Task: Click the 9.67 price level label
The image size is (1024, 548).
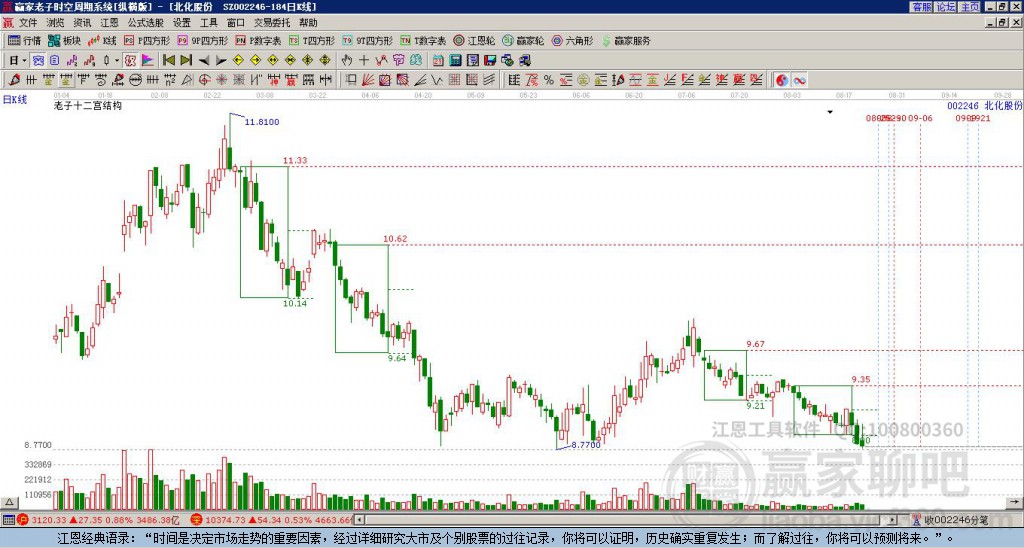Action: pos(756,344)
